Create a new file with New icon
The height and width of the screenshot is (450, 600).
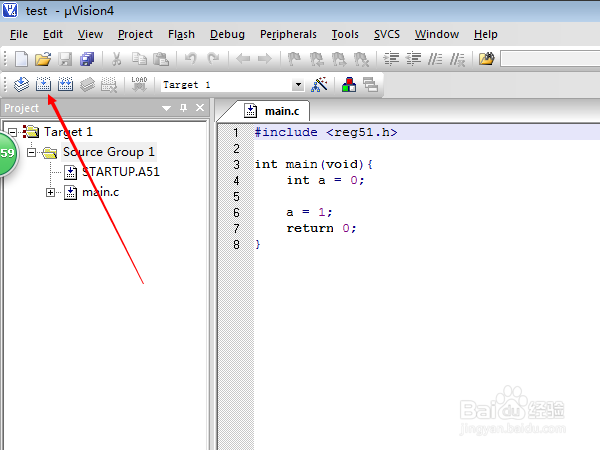21,59
